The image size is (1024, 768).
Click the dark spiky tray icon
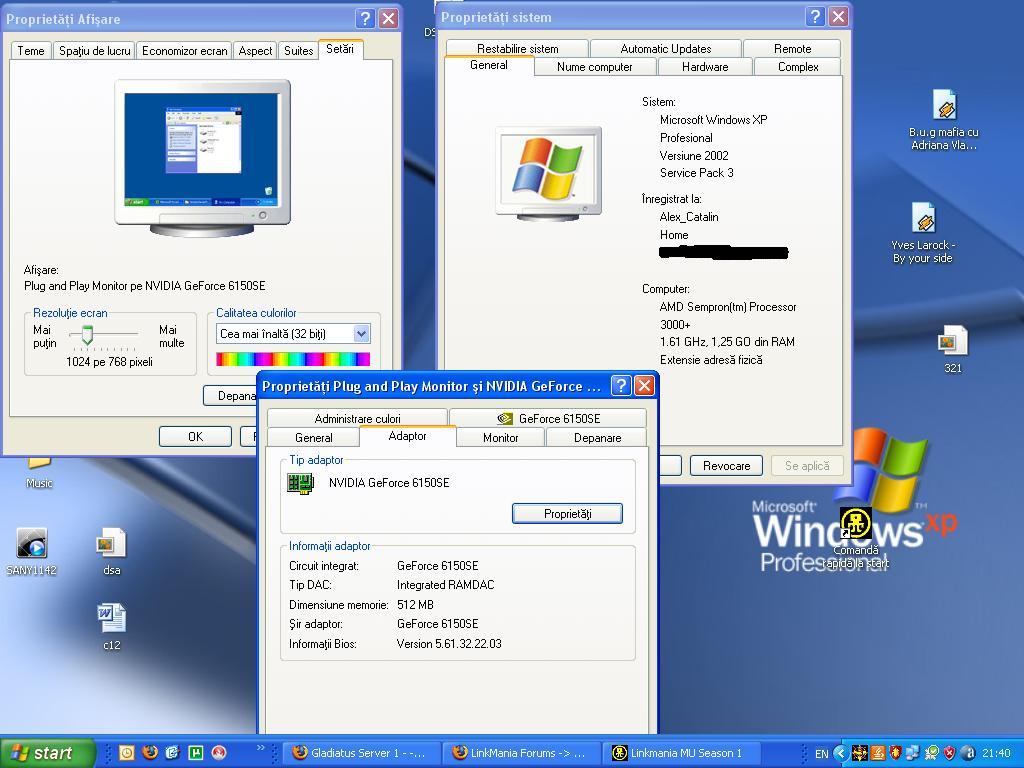point(859,753)
